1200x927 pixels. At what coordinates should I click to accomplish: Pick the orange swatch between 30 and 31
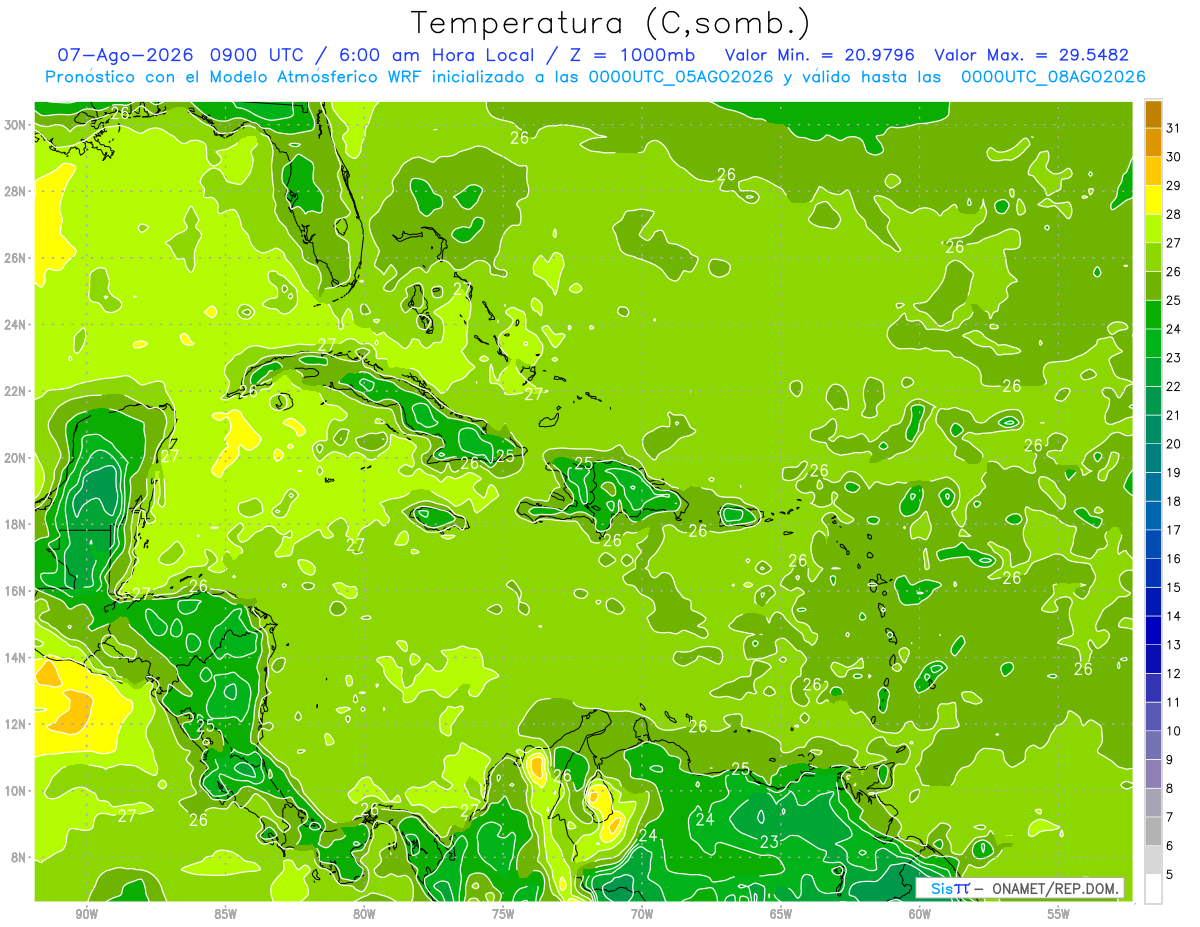(x=1153, y=143)
